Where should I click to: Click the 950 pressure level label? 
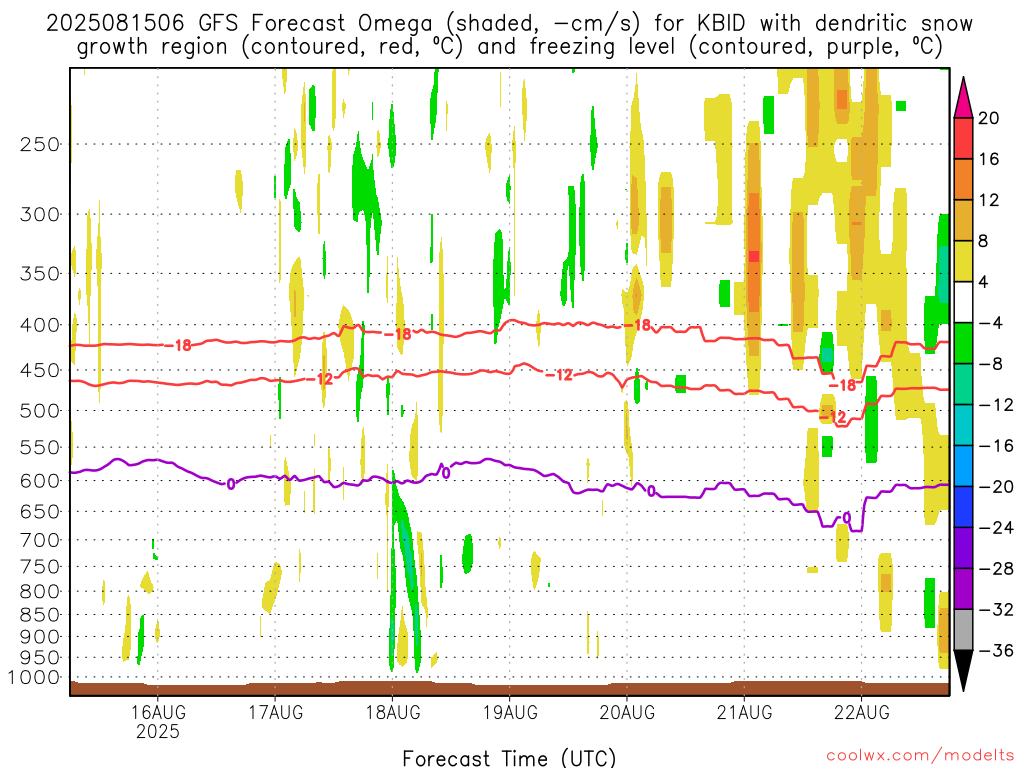[x=40, y=658]
